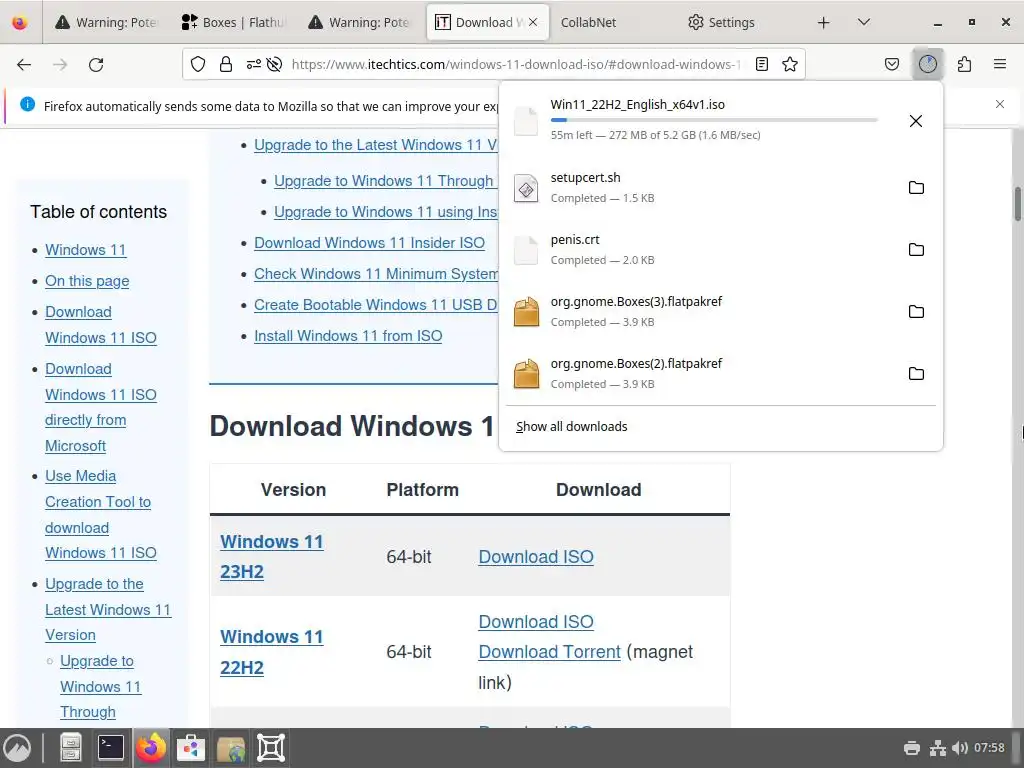Open the screenshot tool taskbar icon
This screenshot has height=768, width=1024.
coord(270,748)
